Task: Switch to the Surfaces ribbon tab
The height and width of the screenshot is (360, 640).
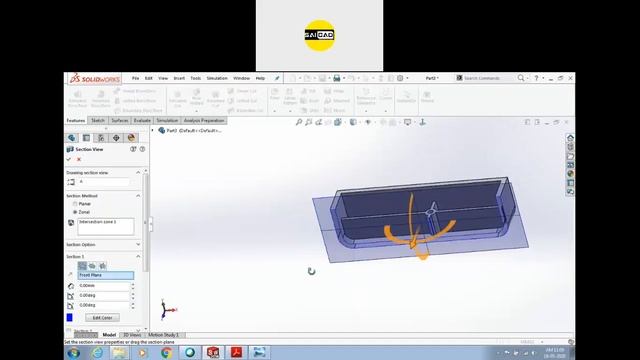Action: 120,120
